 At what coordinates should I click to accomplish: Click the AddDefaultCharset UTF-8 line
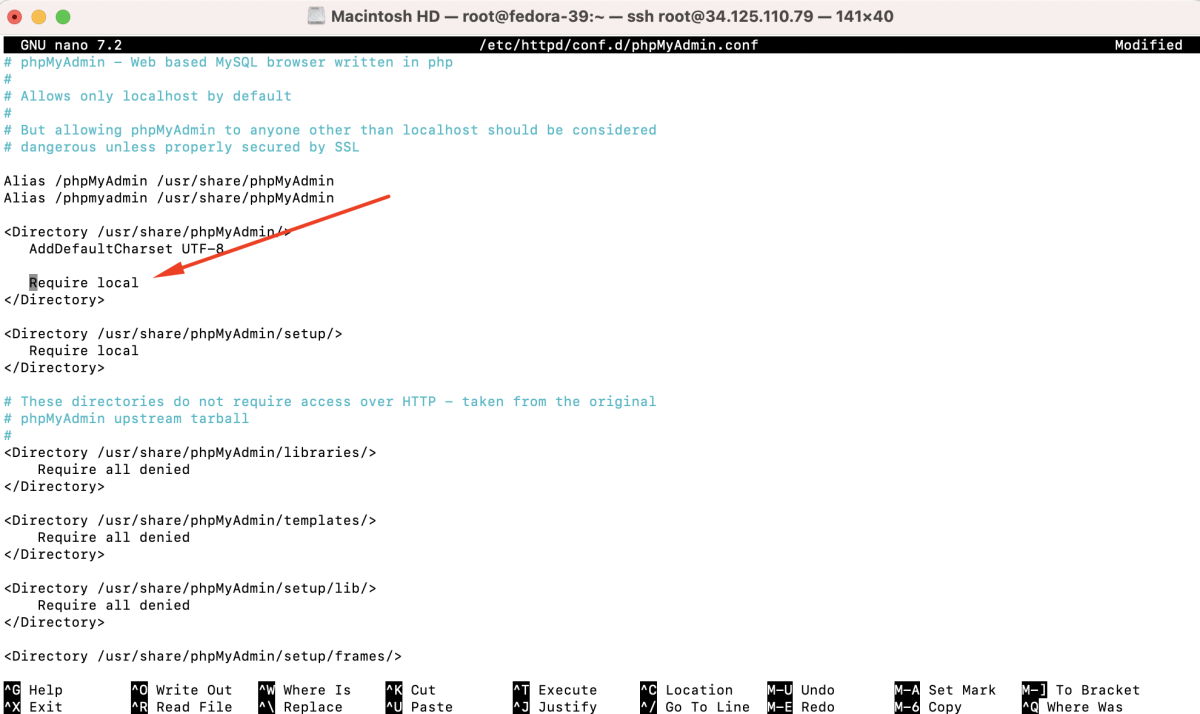[x=127, y=249]
